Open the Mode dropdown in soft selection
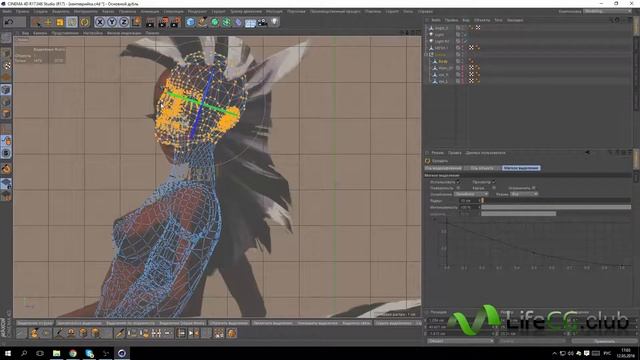 pos(524,194)
